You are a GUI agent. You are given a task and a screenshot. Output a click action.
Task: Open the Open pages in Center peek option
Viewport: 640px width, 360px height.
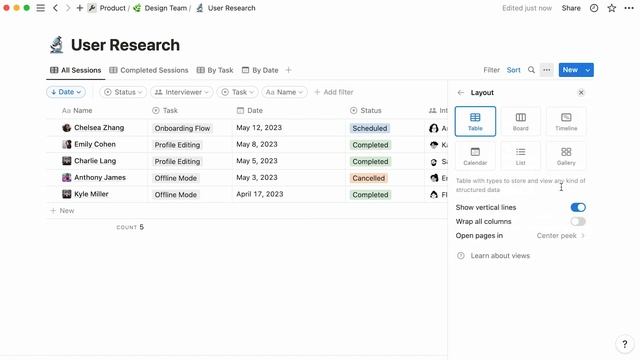click(x=520, y=236)
